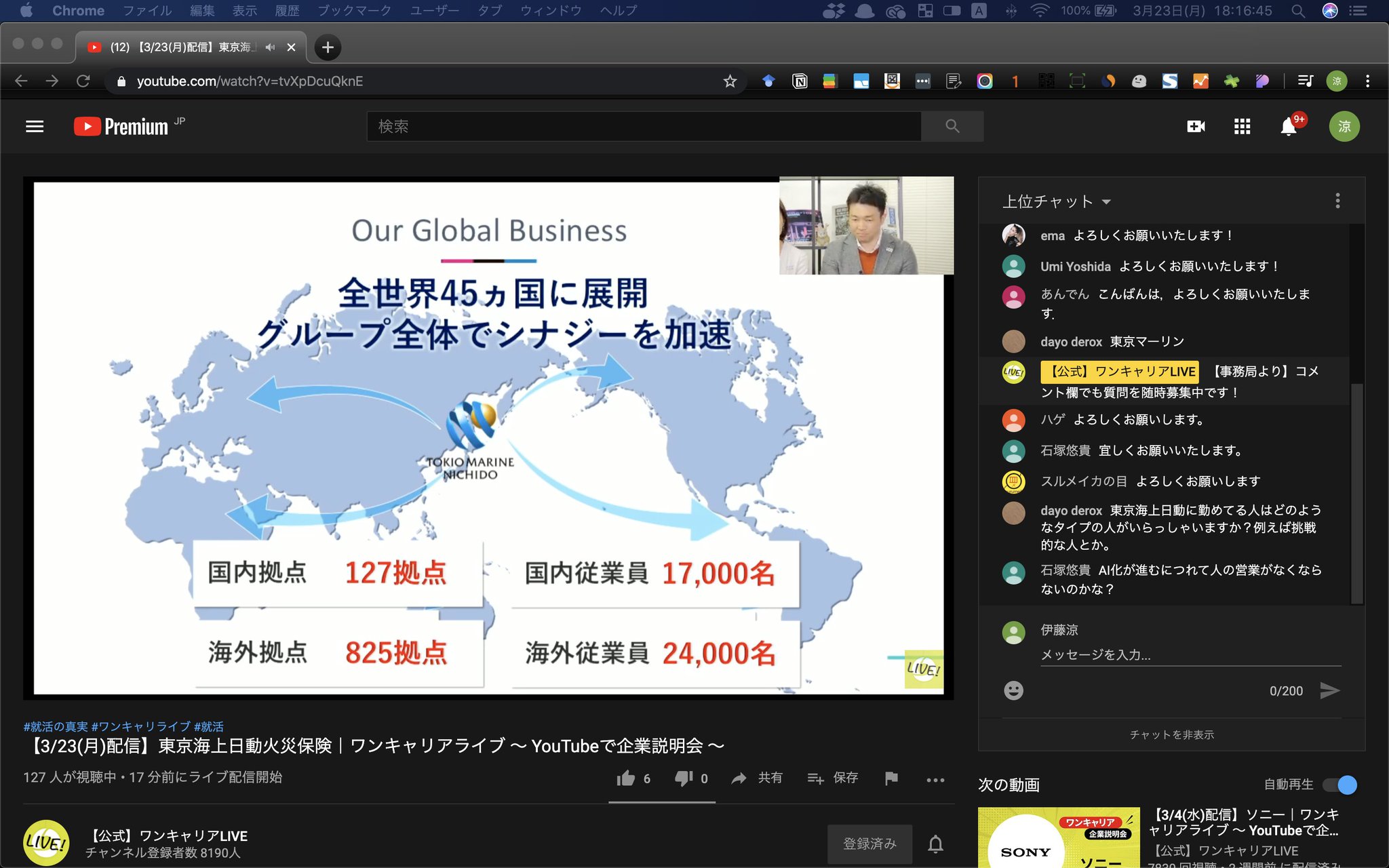
Task: Open the more actions ellipsis under video
Action: [x=935, y=780]
